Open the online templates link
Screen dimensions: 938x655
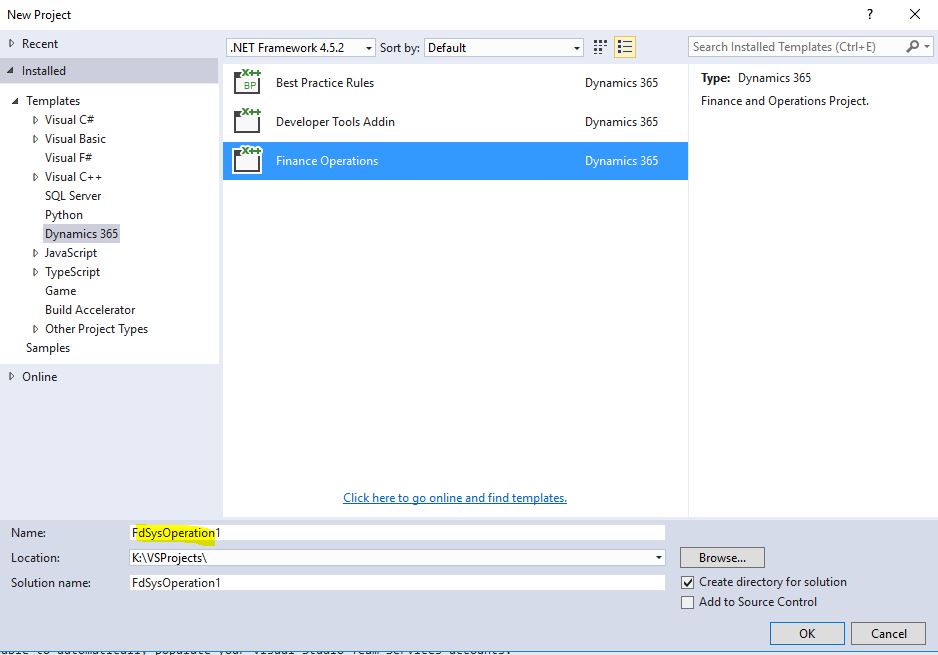pyautogui.click(x=455, y=498)
